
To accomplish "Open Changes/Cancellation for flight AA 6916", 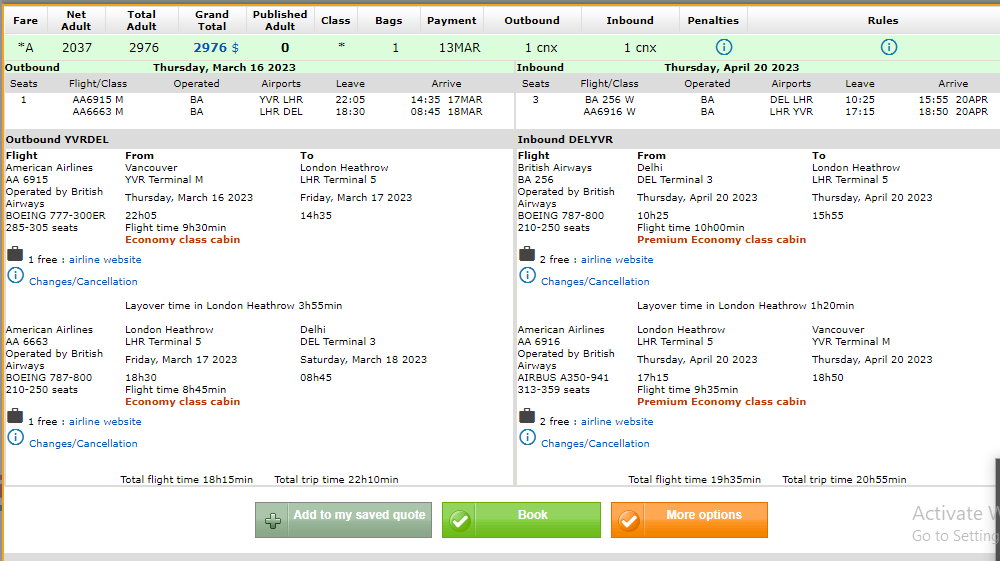I will pyautogui.click(x=595, y=444).
